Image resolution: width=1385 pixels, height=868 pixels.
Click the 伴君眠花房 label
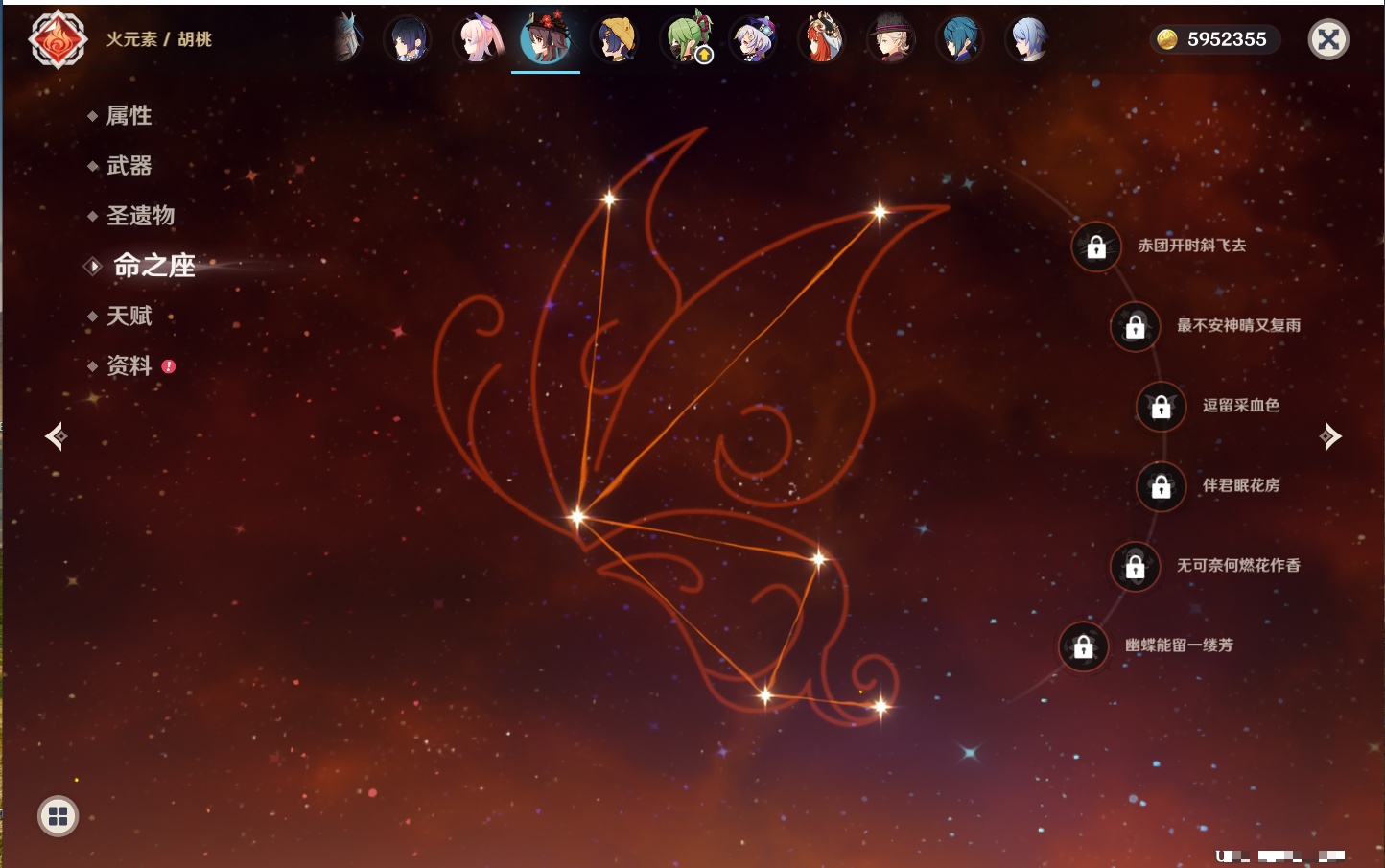coord(1241,485)
